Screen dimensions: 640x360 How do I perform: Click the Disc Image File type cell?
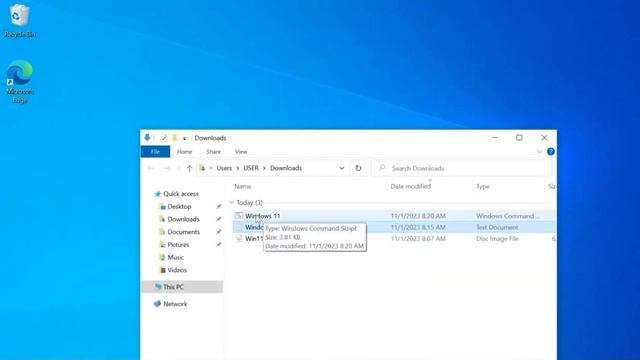497,239
